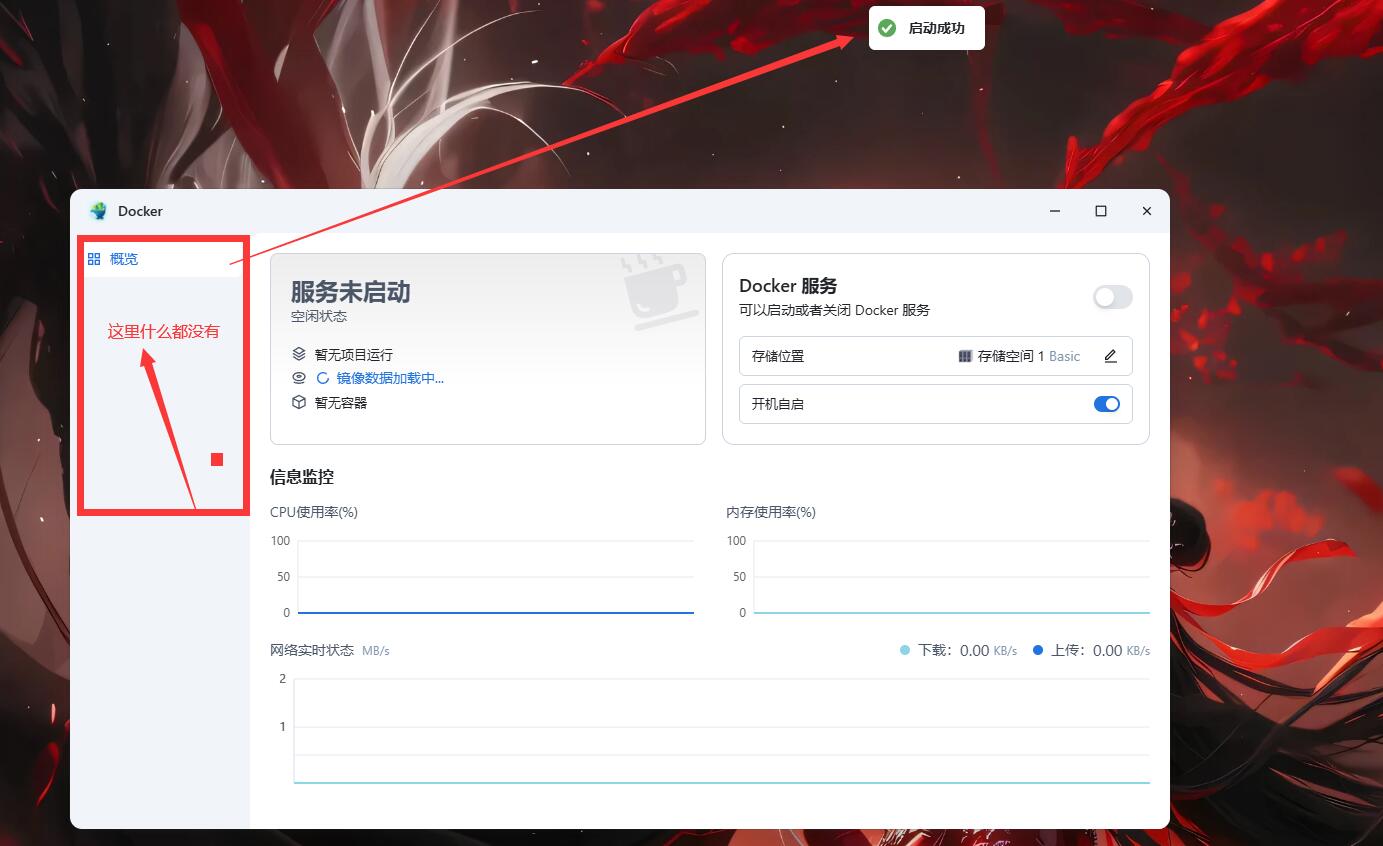Click the cube icon beside 暂无容器
1383x846 pixels.
tap(299, 402)
